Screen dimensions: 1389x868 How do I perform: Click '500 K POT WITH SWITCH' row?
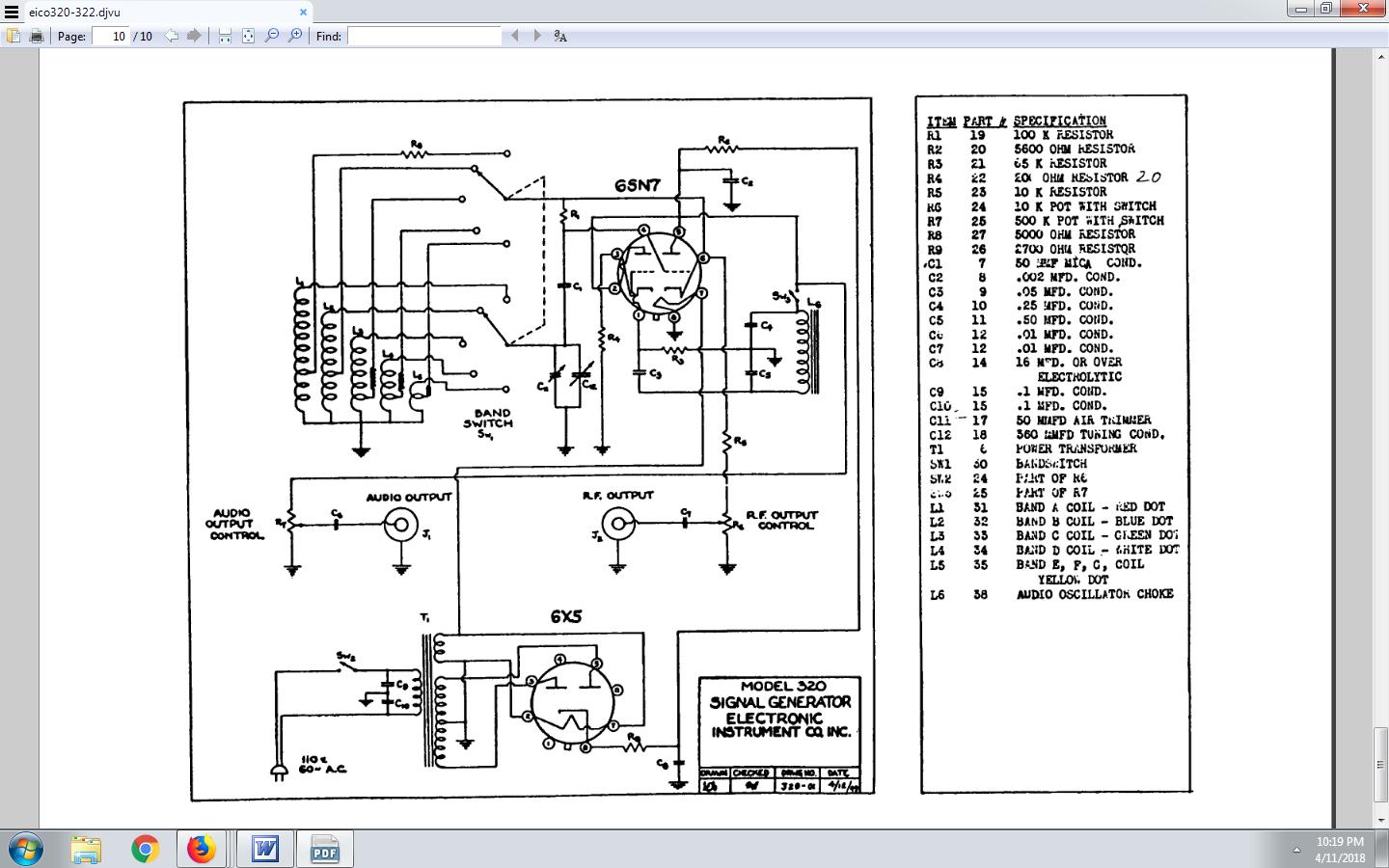tap(1046, 220)
